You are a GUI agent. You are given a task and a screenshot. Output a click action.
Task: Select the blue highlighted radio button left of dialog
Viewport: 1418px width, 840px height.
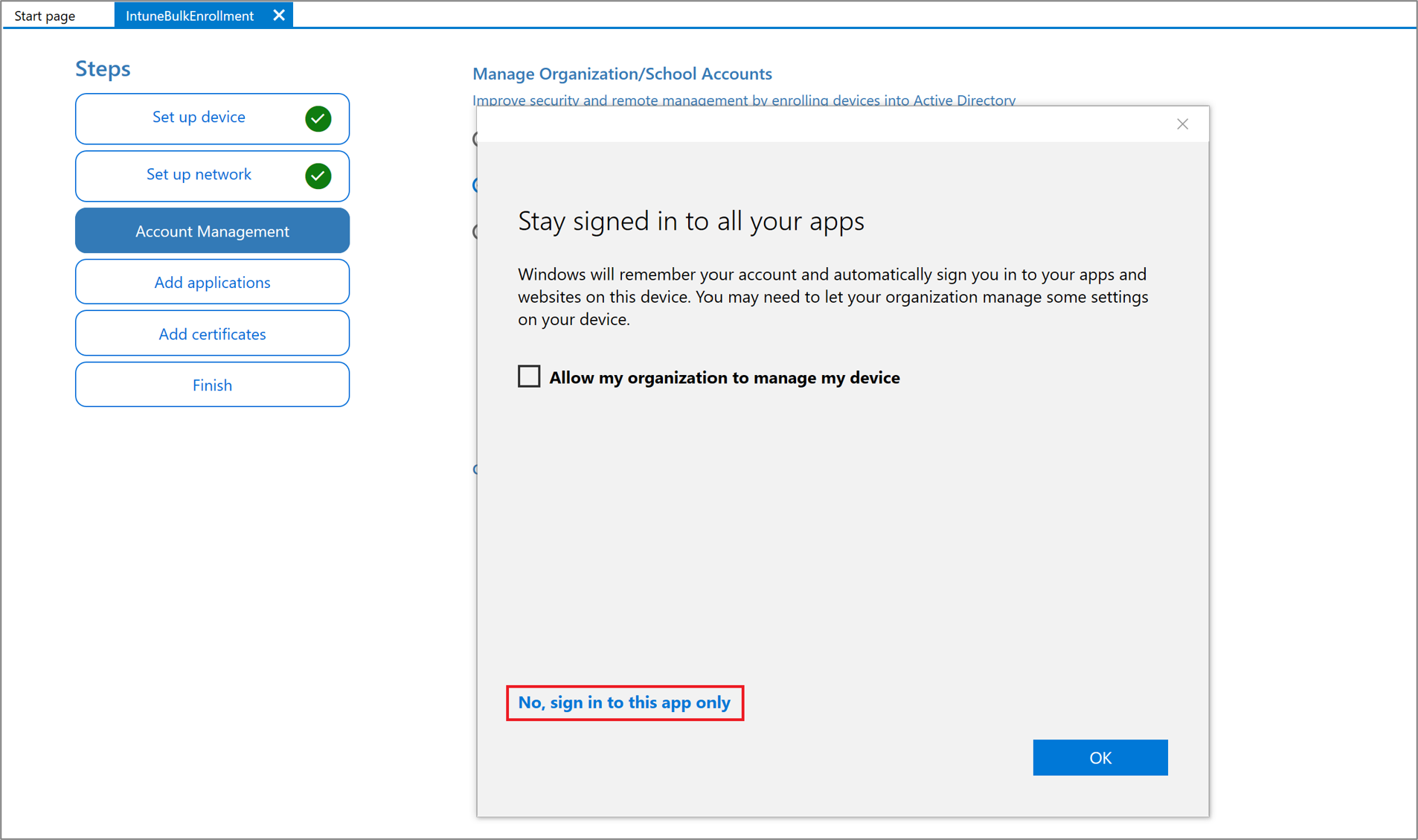tap(476, 185)
